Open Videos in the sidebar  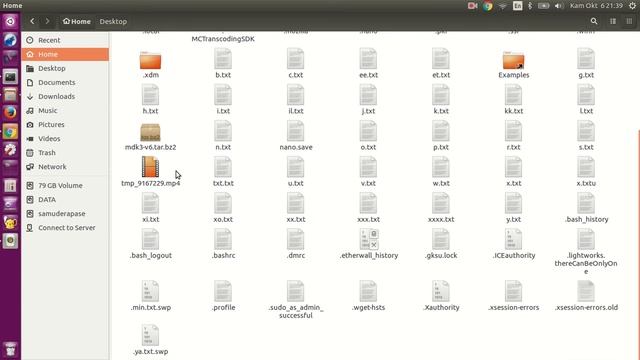[x=65, y=139]
